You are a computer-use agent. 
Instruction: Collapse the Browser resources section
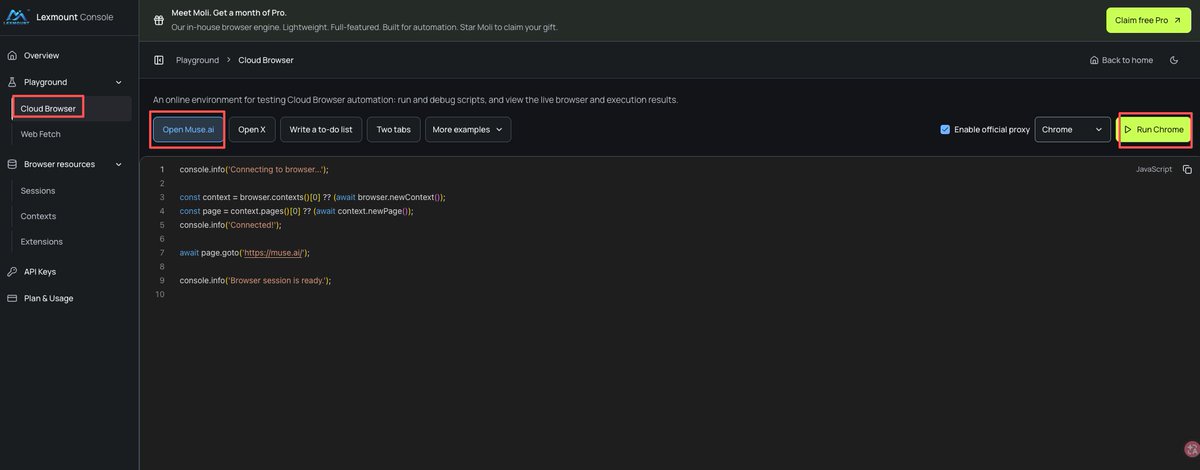tap(119, 164)
